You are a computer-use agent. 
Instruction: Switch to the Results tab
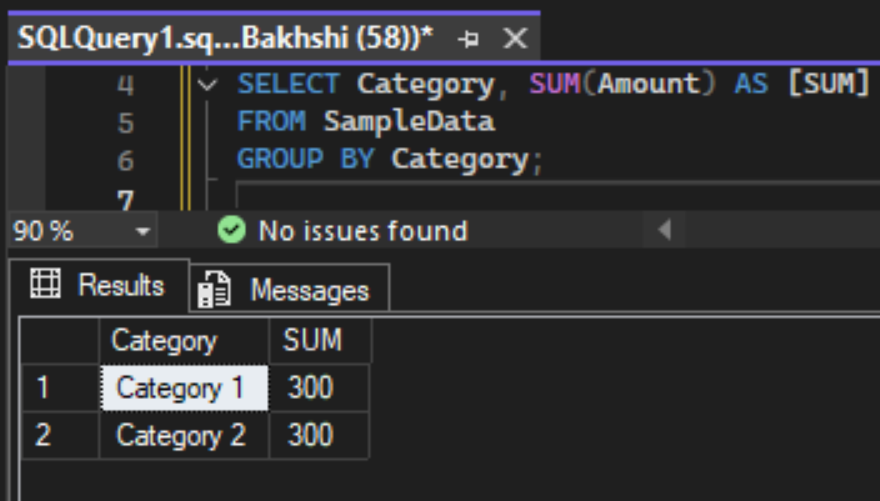tap(99, 285)
